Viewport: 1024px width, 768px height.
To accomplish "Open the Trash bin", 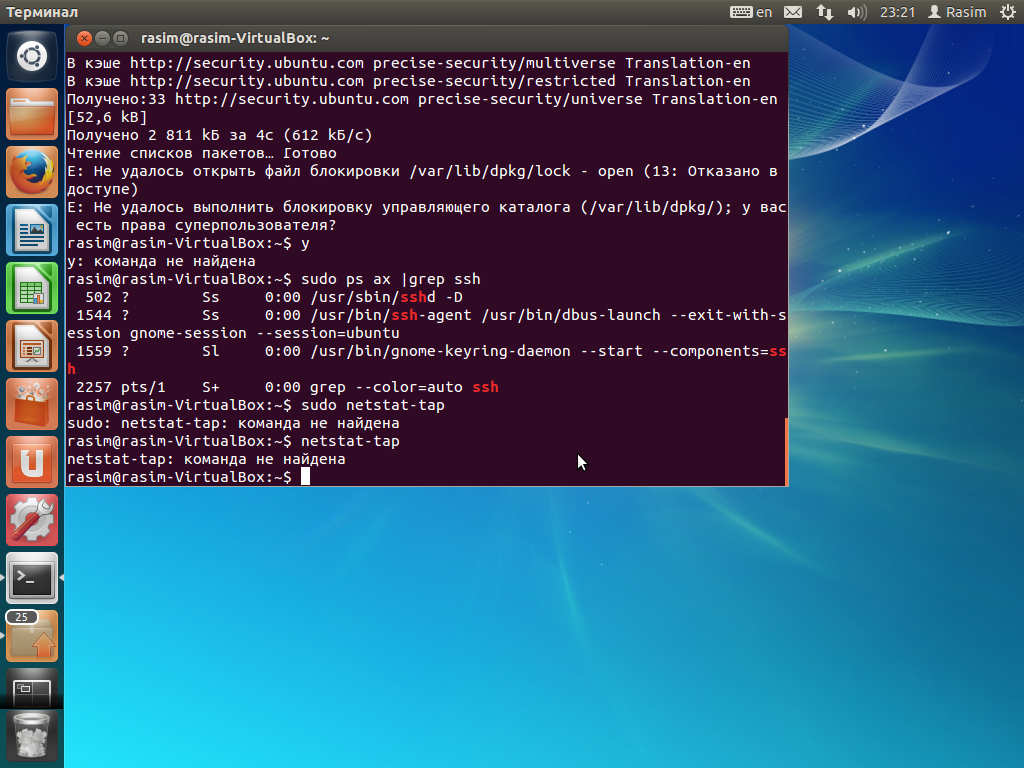I will [x=32, y=737].
